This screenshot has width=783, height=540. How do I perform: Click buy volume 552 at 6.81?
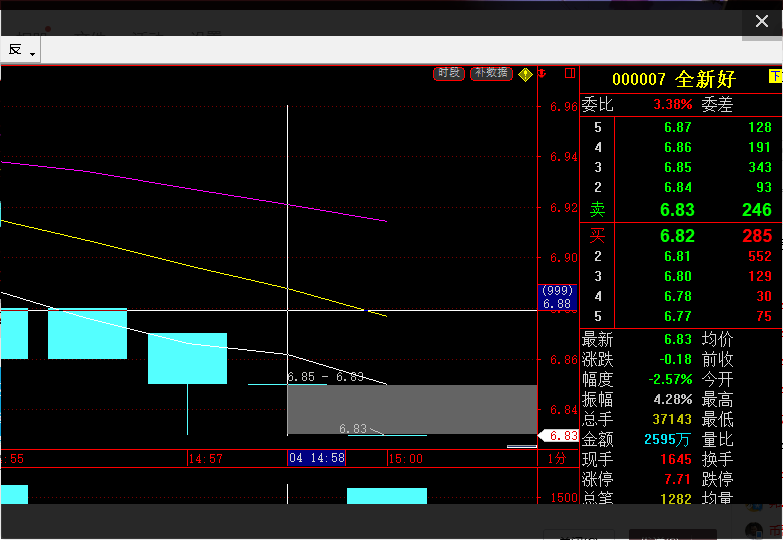coord(760,256)
